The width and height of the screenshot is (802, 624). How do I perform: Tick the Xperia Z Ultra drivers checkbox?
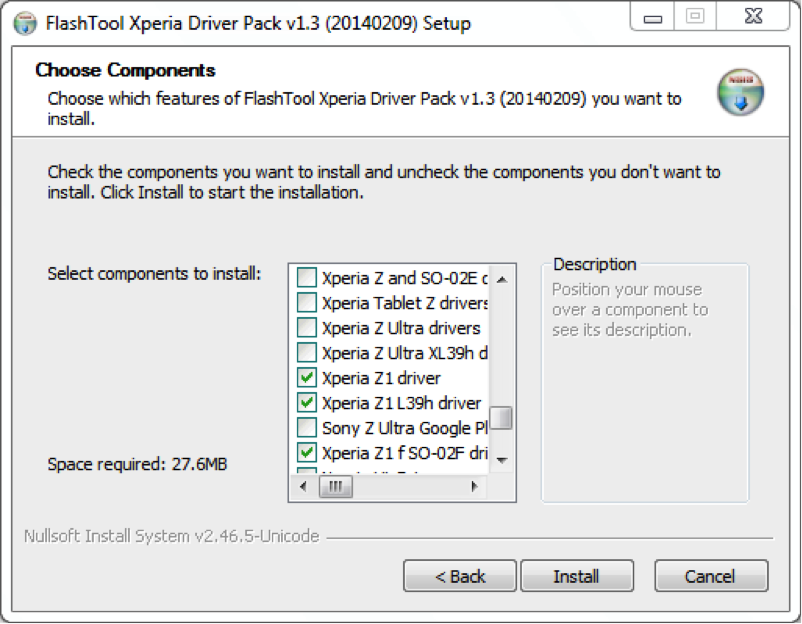click(307, 328)
